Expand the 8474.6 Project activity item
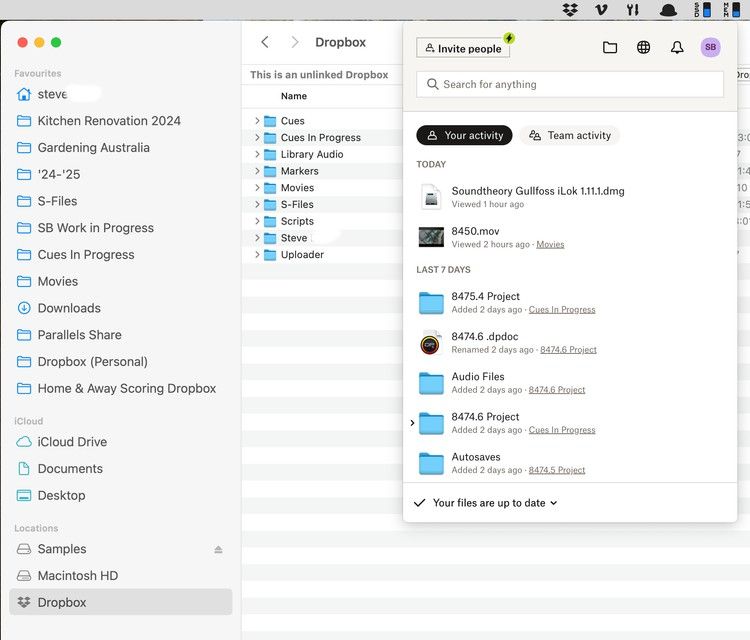 point(412,423)
